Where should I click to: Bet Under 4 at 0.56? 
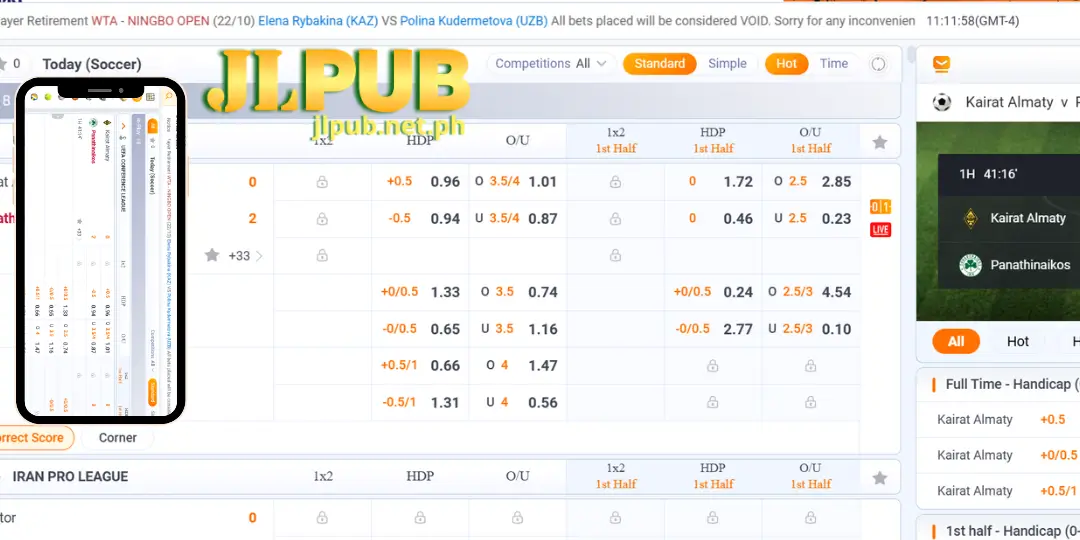coord(517,402)
